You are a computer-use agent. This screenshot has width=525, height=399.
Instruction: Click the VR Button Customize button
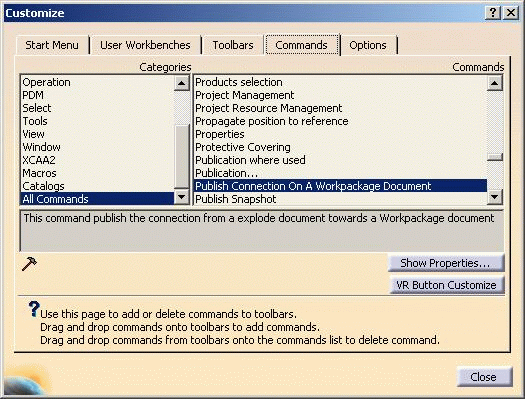click(x=446, y=285)
